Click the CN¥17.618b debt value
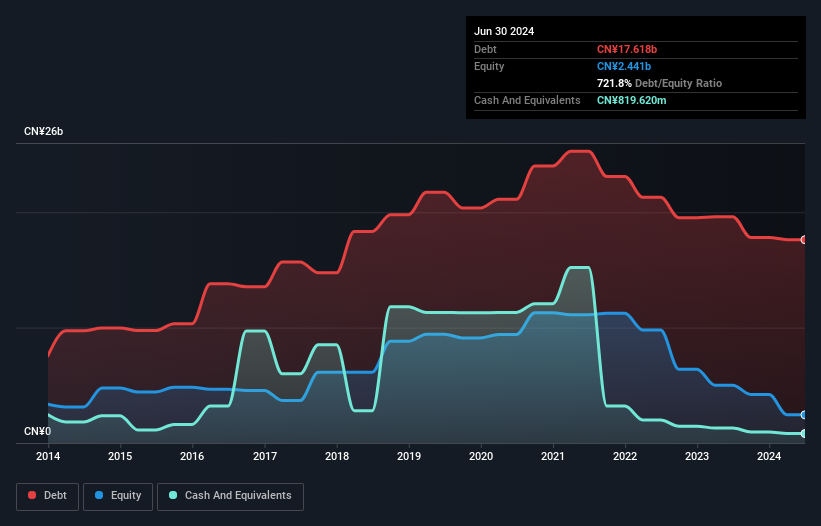This screenshot has height=526, width=821. click(627, 49)
